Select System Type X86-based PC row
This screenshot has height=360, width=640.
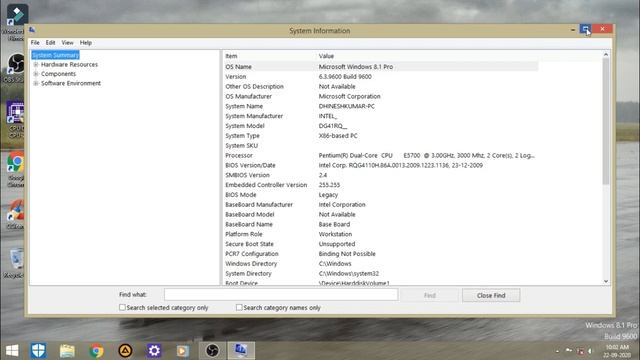[381, 136]
